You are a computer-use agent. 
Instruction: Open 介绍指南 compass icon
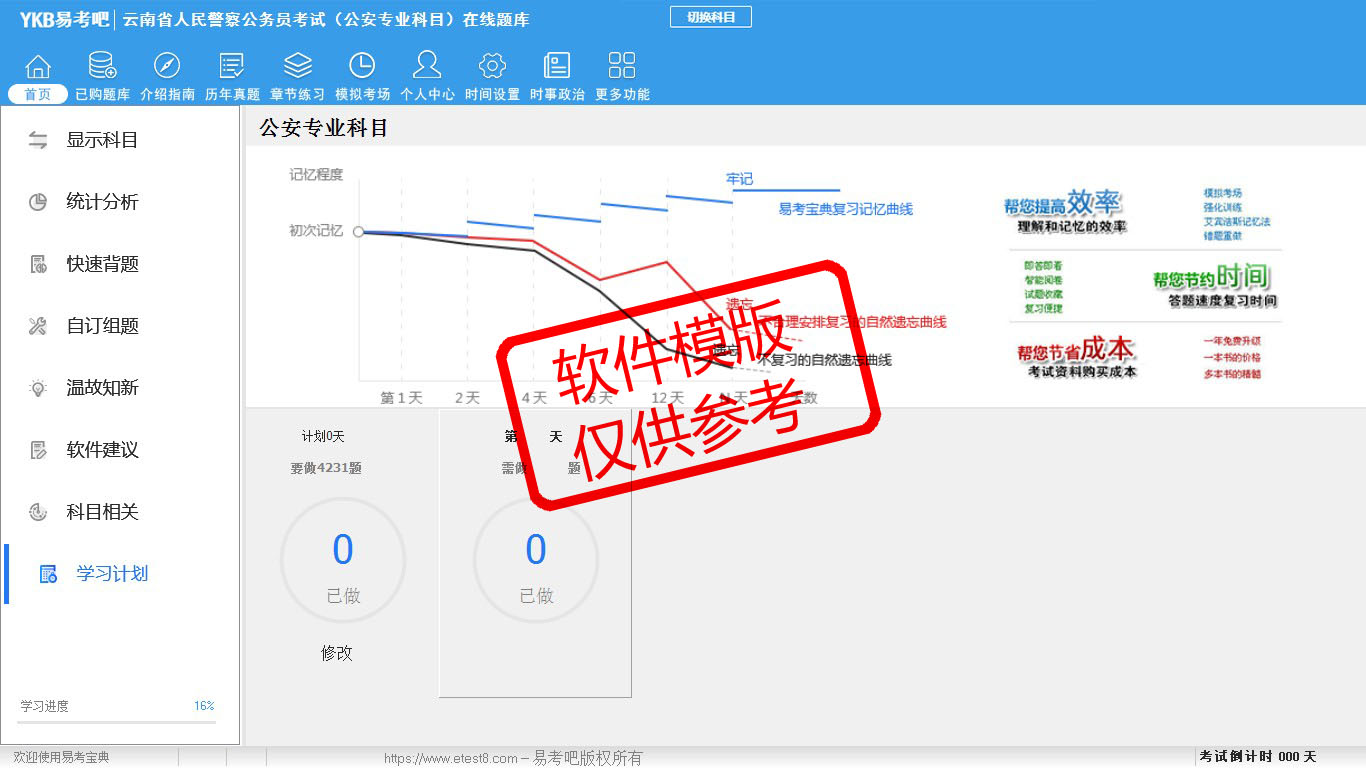pos(167,67)
